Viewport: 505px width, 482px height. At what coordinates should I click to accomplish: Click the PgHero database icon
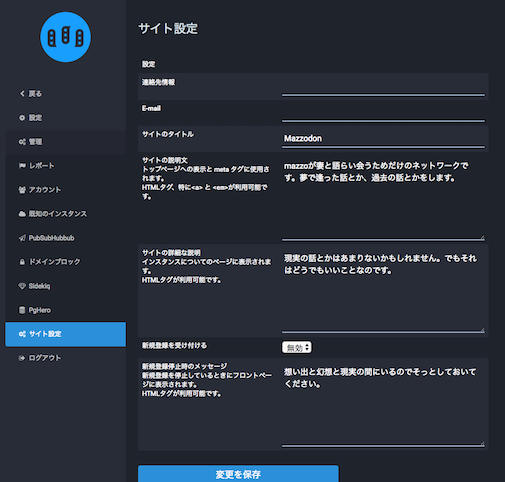click(22, 310)
